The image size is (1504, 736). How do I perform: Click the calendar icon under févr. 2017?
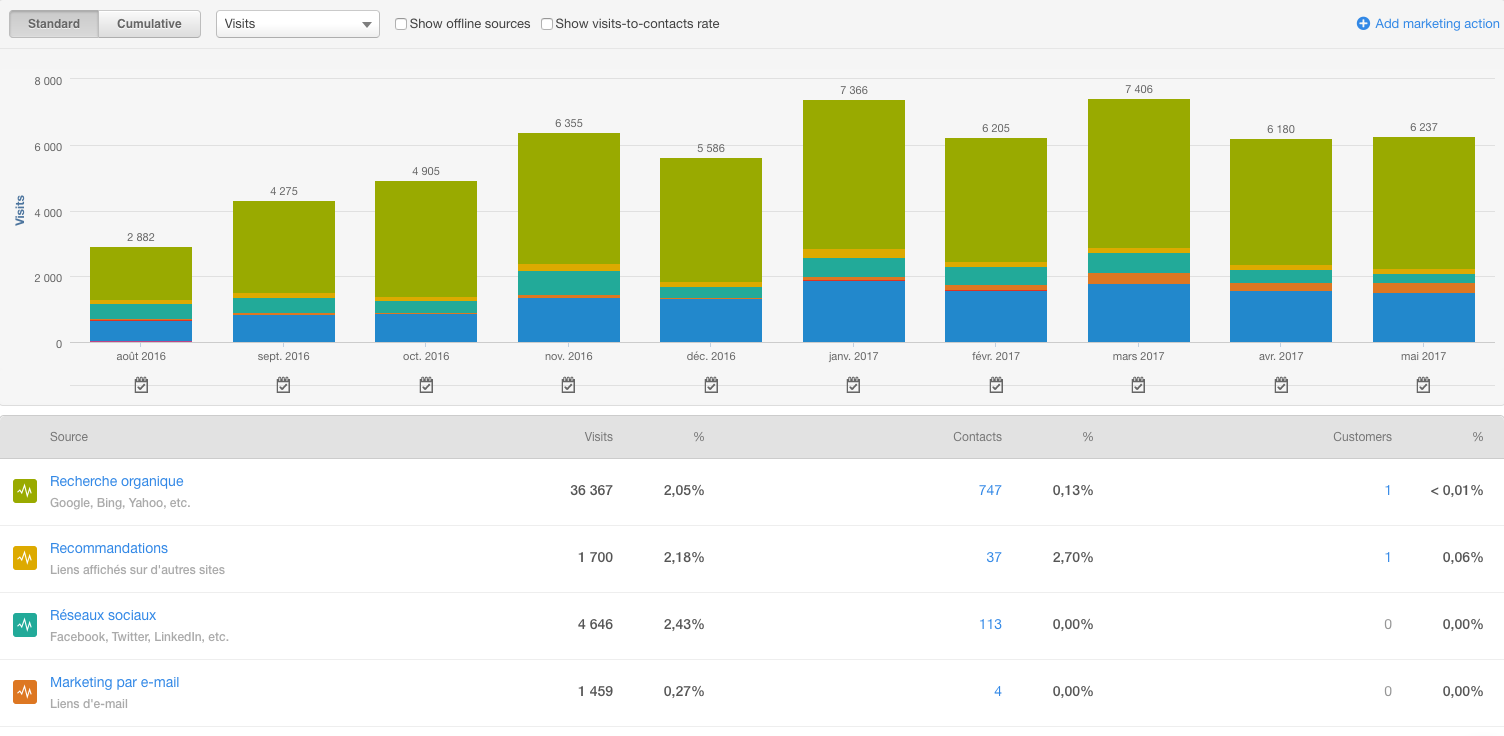point(996,385)
